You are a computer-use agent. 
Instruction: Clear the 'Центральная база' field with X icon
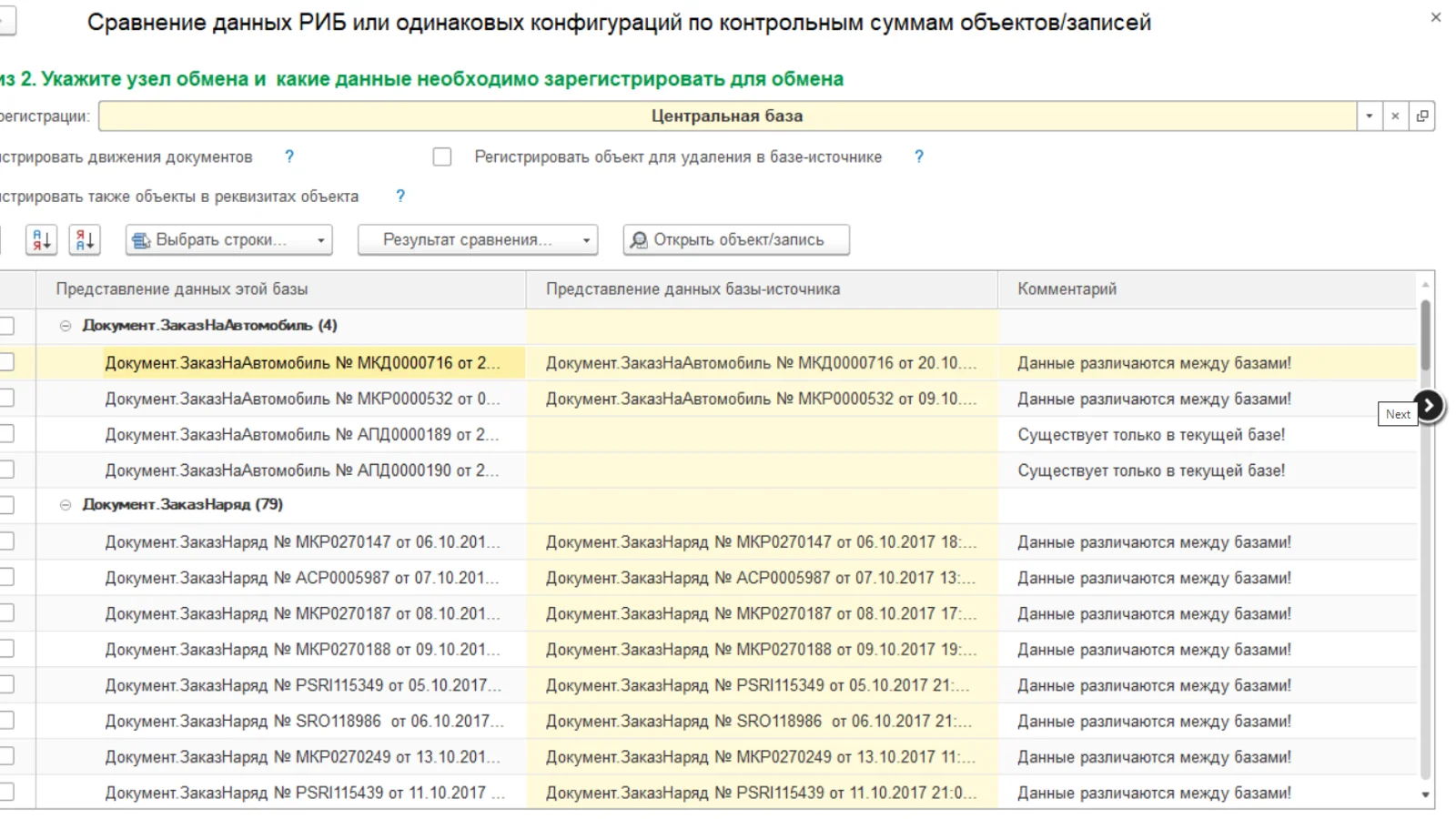(1395, 116)
